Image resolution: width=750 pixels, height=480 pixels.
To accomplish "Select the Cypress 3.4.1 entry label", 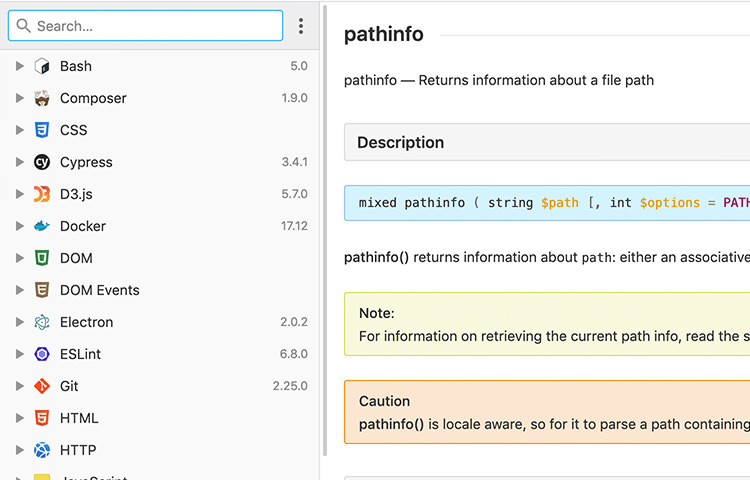I will tap(86, 162).
